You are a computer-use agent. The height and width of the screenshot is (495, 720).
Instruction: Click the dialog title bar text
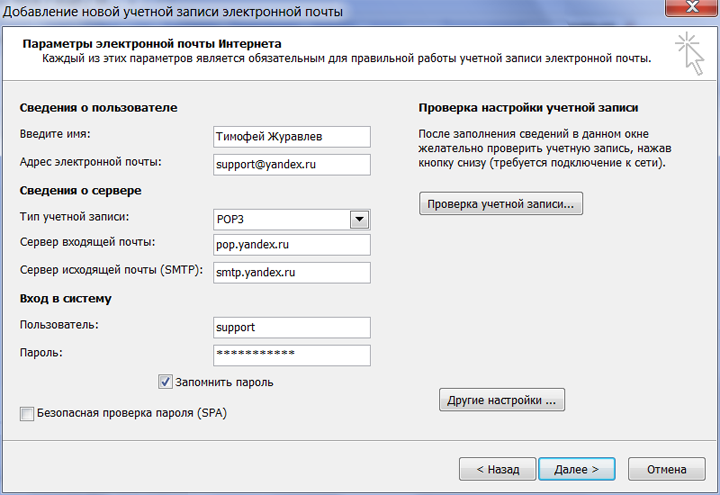tap(176, 11)
